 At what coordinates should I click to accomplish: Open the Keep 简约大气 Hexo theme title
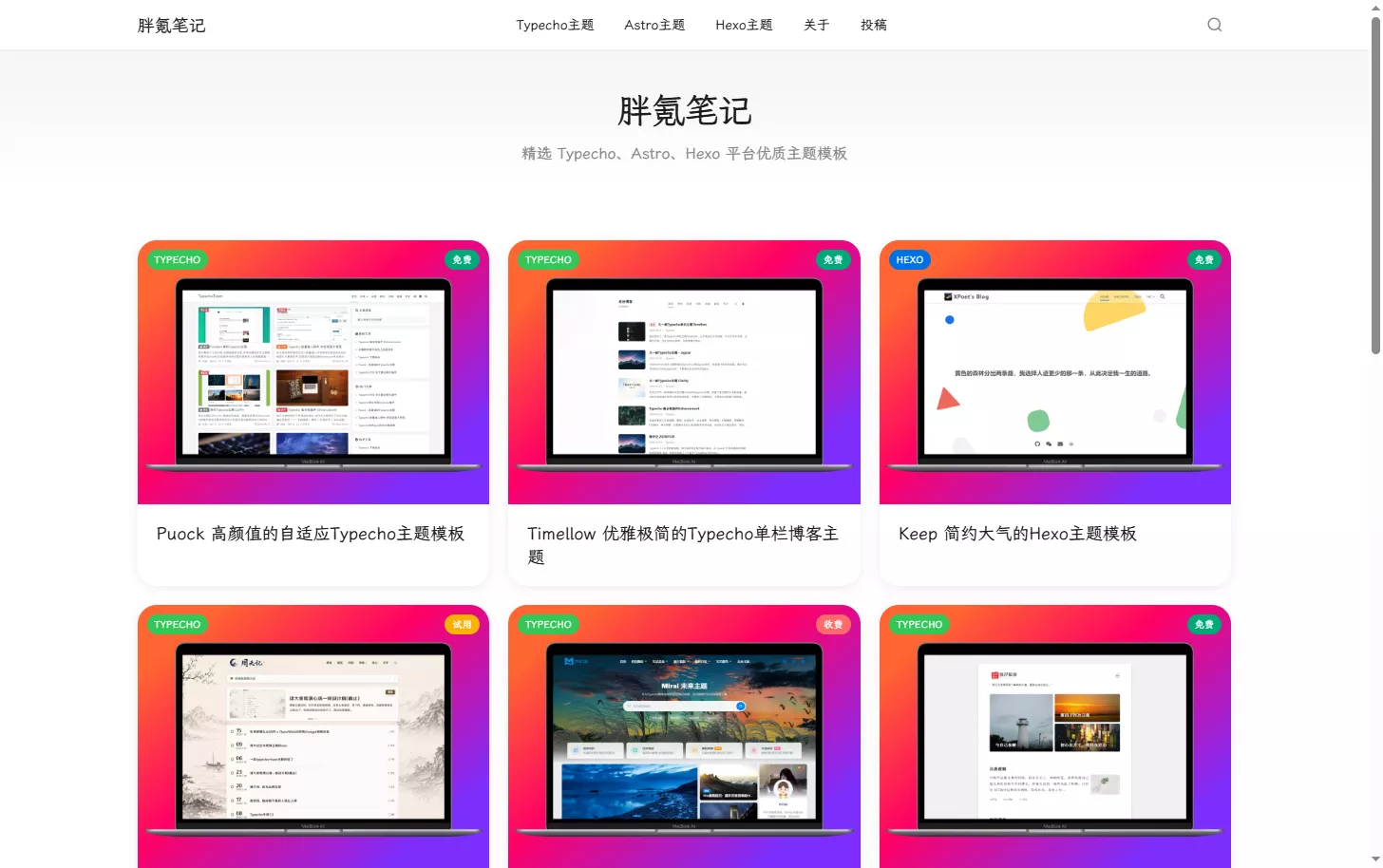pos(1017,534)
